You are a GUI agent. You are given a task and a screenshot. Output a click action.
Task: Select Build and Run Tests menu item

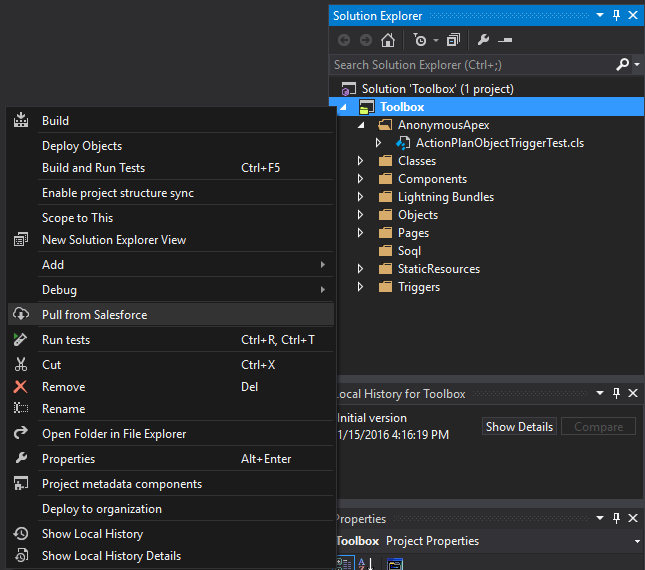93,168
